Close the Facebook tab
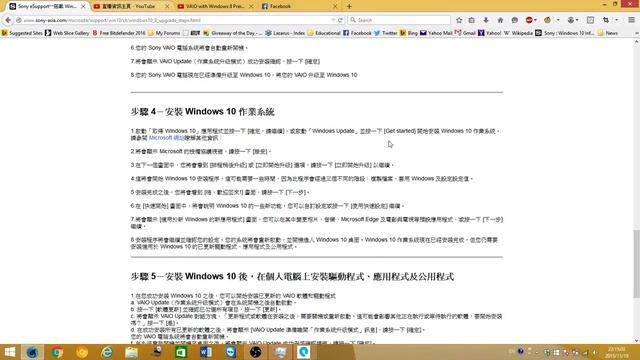 pyautogui.click(x=335, y=7)
